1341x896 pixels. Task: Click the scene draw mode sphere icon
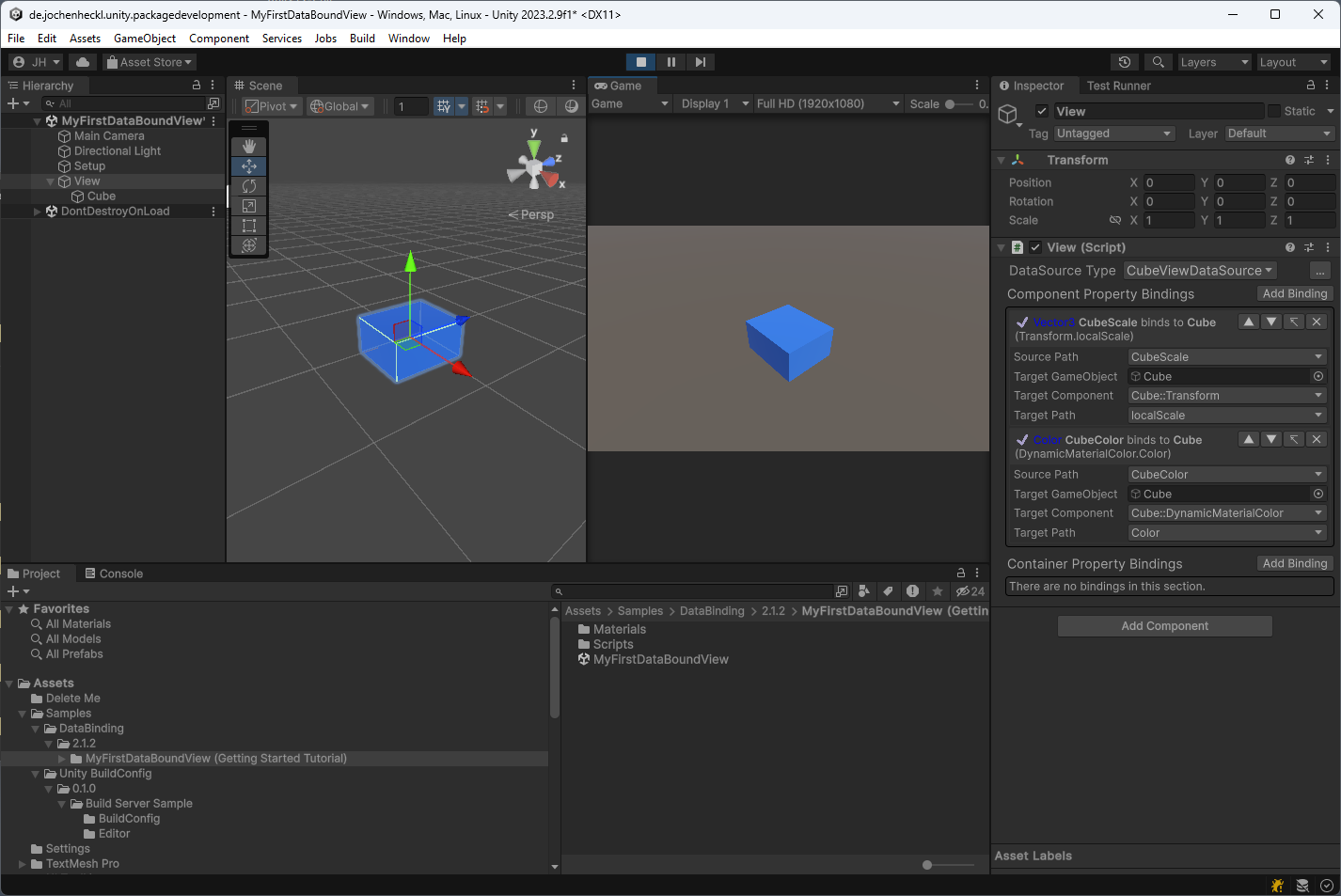540,106
